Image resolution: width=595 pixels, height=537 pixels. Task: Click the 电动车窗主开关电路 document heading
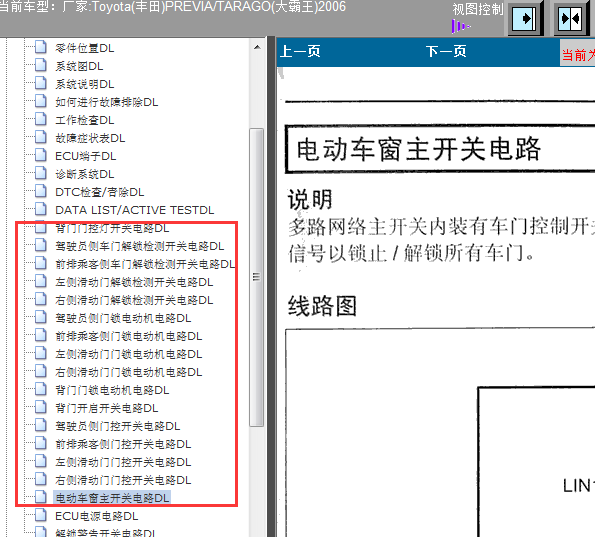[x=419, y=149]
